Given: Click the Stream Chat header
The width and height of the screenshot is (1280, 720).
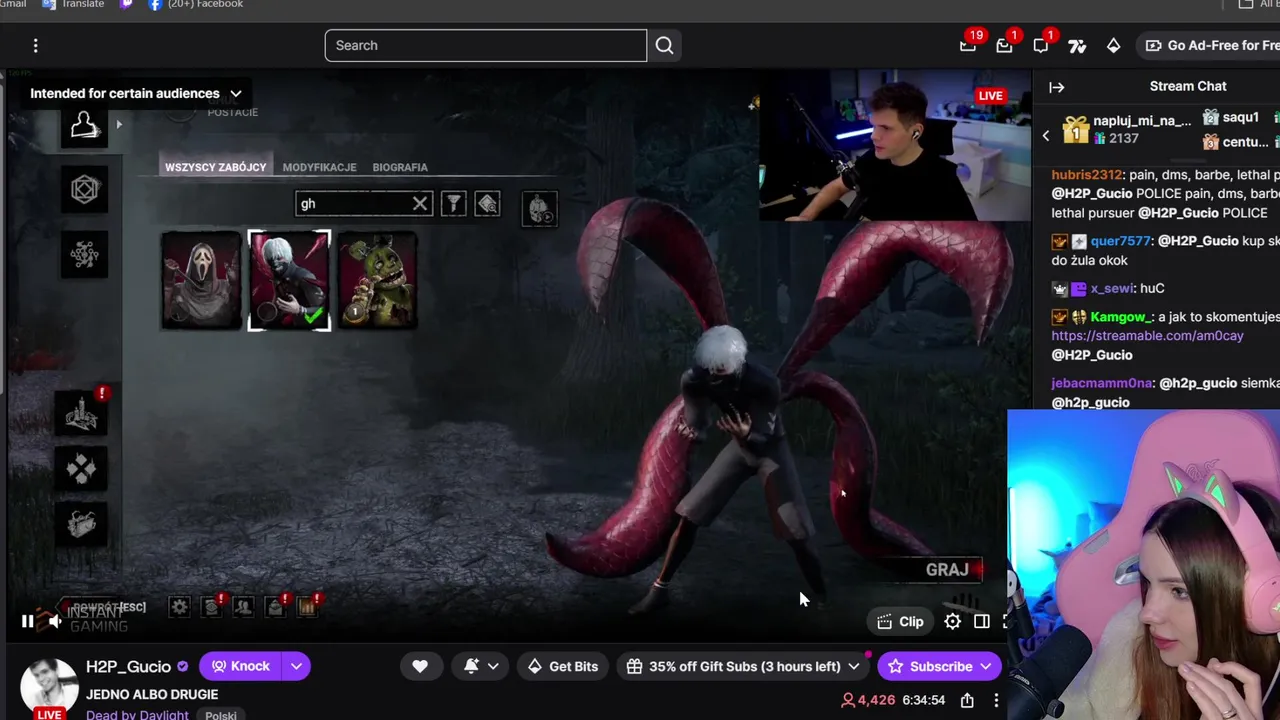Looking at the screenshot, I should coord(1188,86).
